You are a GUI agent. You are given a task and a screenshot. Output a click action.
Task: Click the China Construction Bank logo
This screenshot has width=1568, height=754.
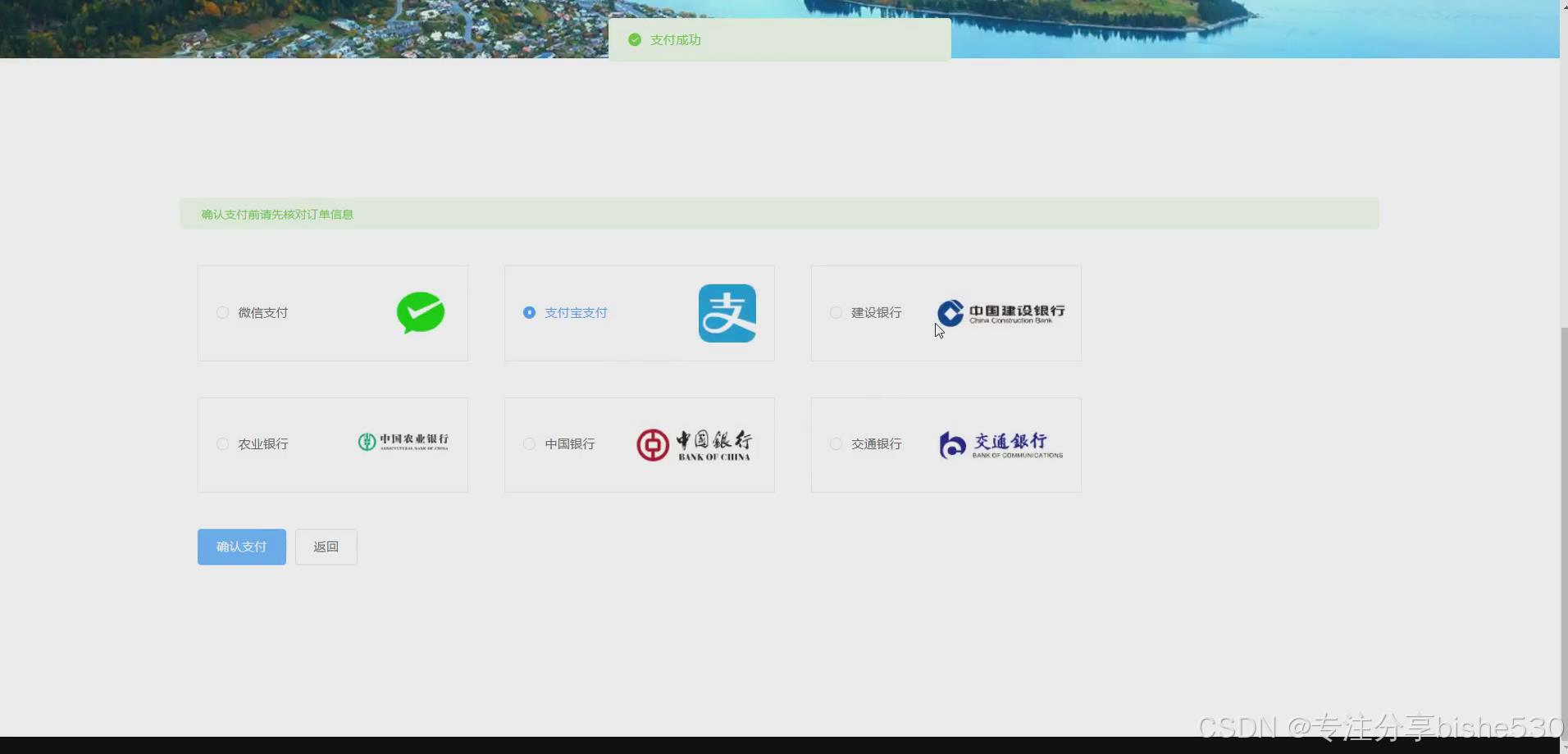click(1001, 312)
